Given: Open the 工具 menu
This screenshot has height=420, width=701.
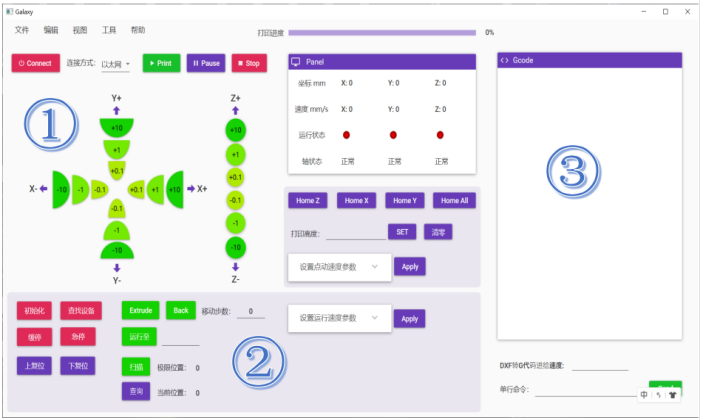Looking at the screenshot, I should click(109, 31).
